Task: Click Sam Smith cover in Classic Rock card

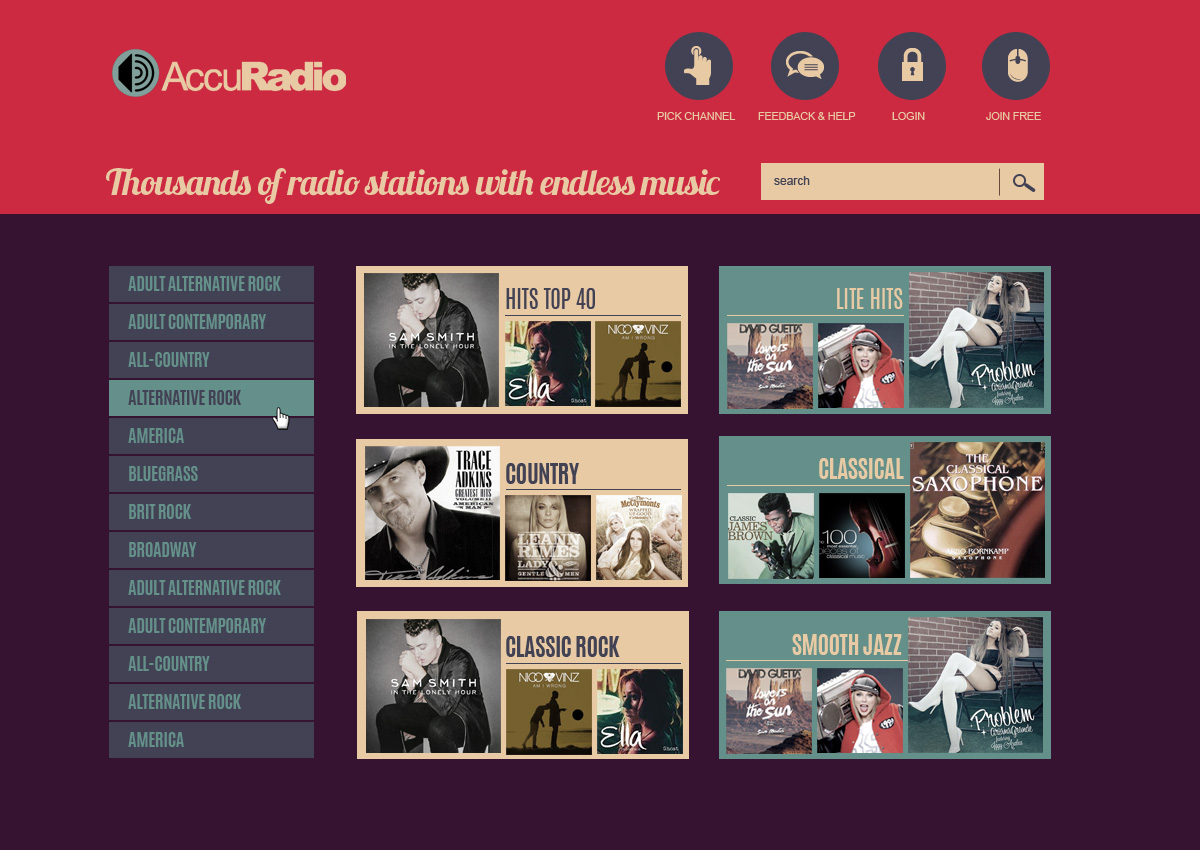Action: (433, 685)
